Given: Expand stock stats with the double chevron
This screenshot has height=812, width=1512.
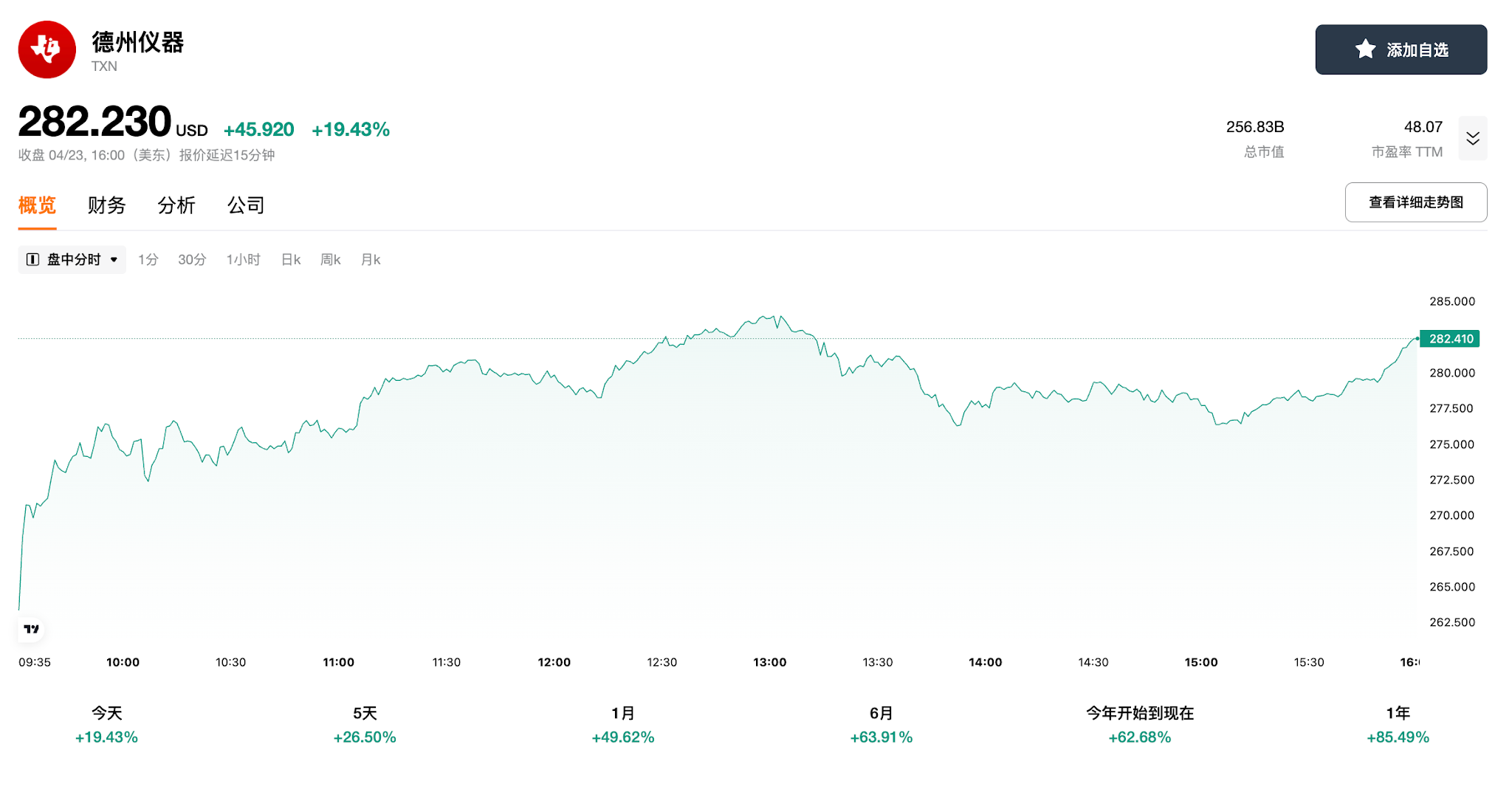Looking at the screenshot, I should pos(1472,138).
